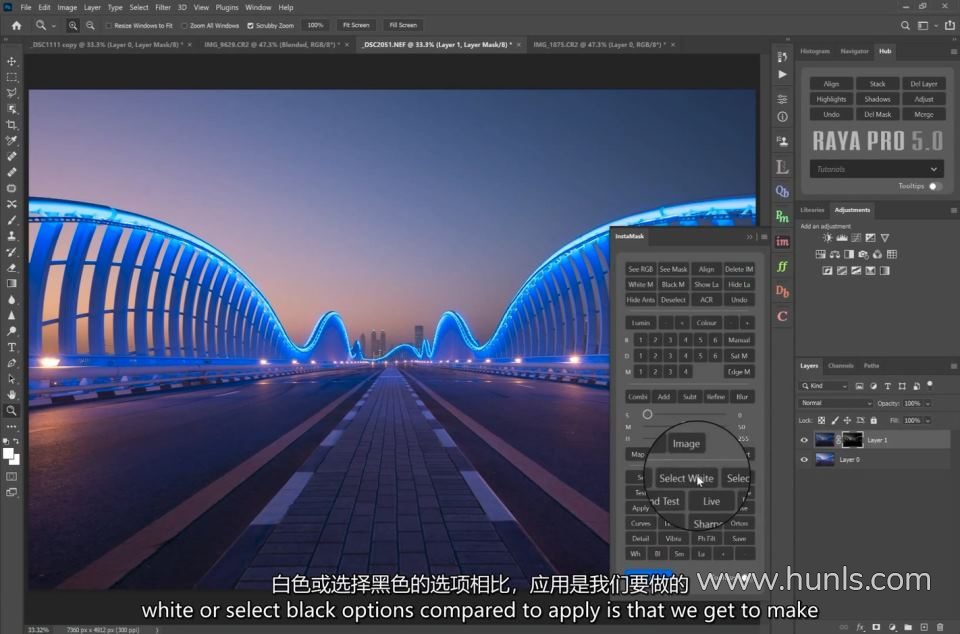Open the 'ff' plugin panel icon
Image resolution: width=960 pixels, height=634 pixels.
[782, 266]
